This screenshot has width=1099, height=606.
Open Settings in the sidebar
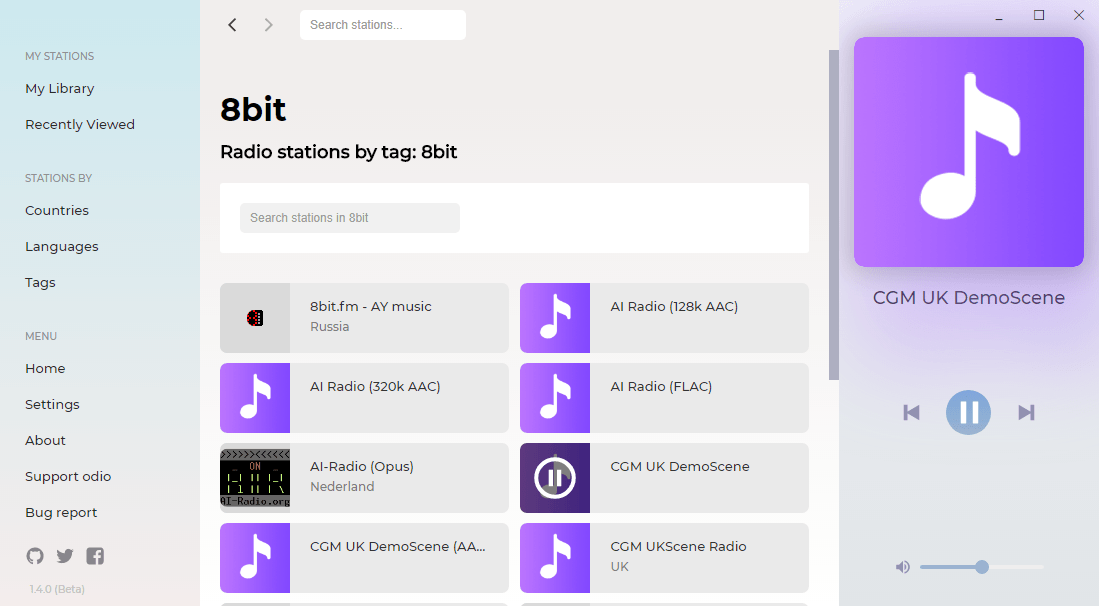coord(52,404)
